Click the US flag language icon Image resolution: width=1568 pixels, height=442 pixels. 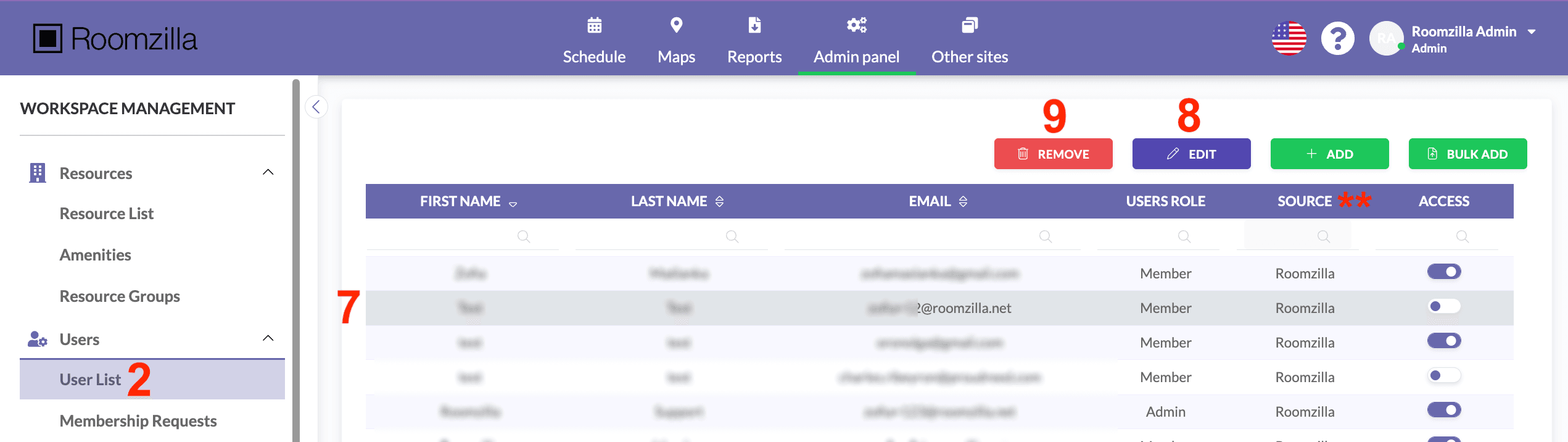coord(1289,38)
